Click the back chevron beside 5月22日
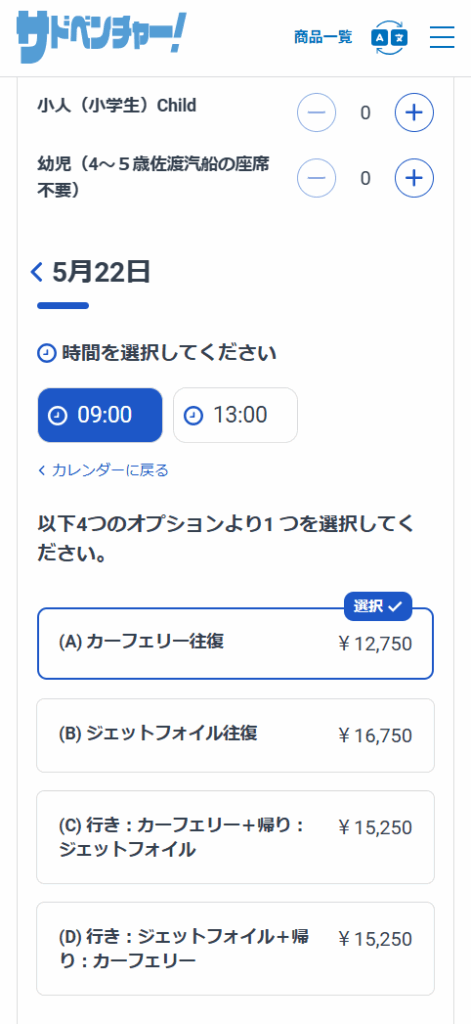The image size is (471, 1024). click(x=37, y=272)
